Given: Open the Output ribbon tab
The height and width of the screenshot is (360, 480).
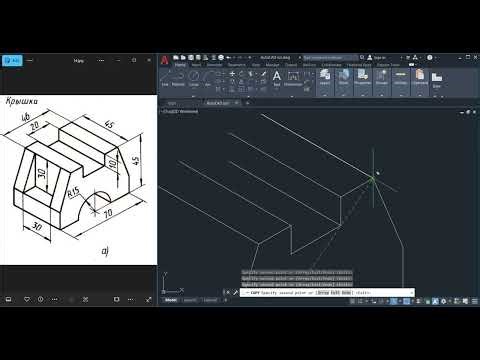Looking at the screenshot, I should pos(291,65).
